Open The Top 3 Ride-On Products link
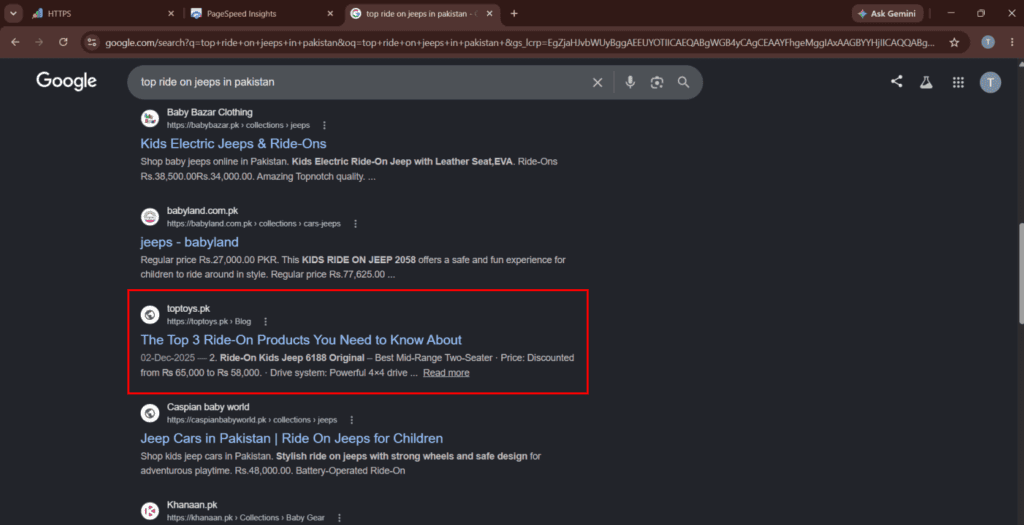 [x=301, y=340]
